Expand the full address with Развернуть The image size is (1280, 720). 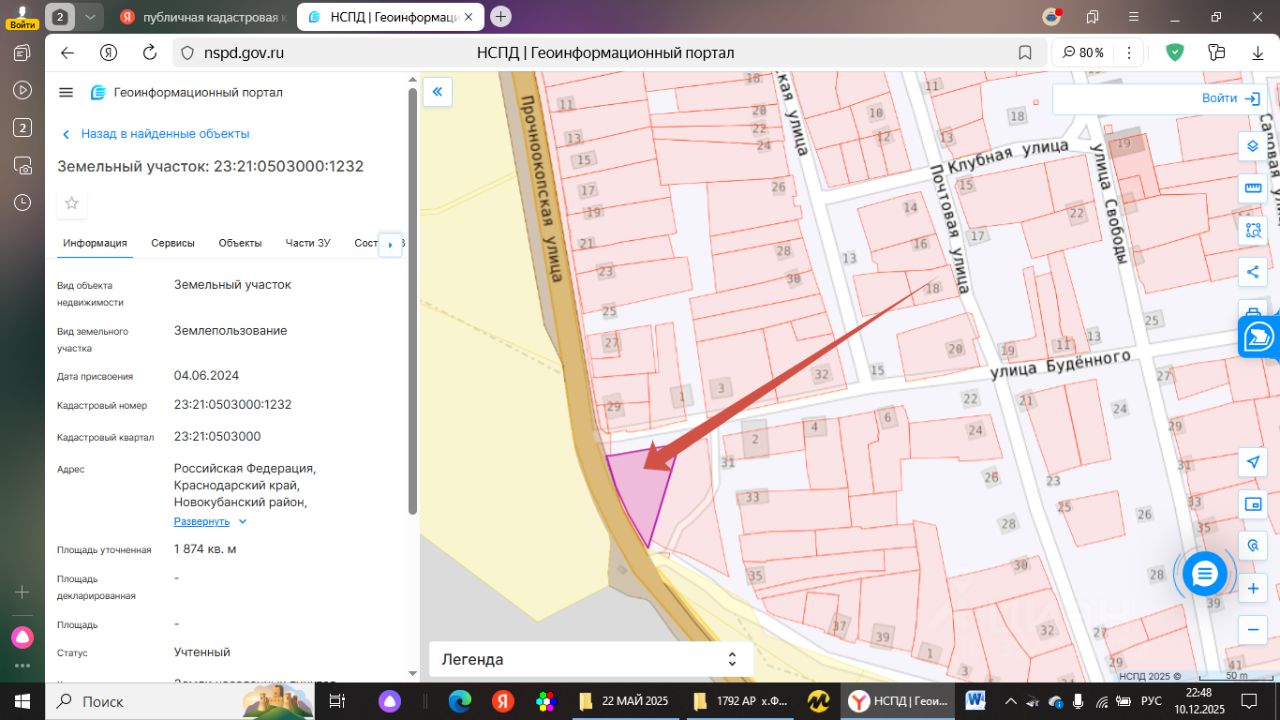[x=211, y=522]
